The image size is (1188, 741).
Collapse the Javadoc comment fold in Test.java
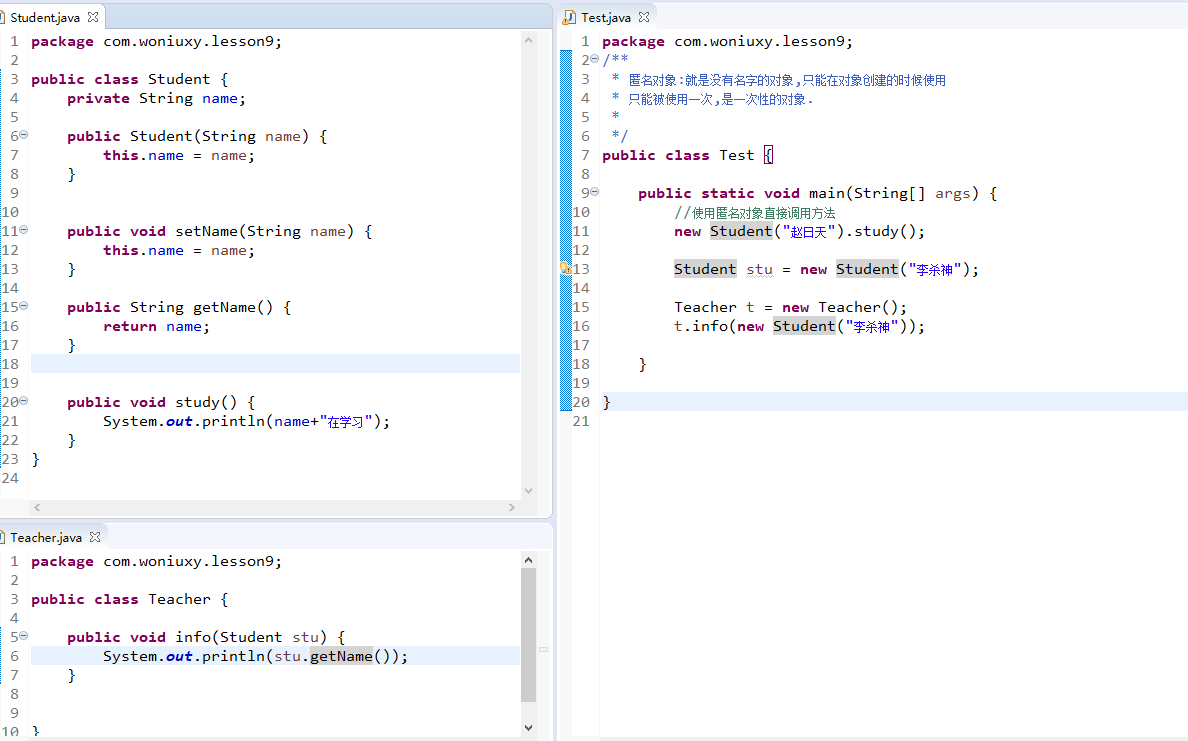click(x=595, y=59)
